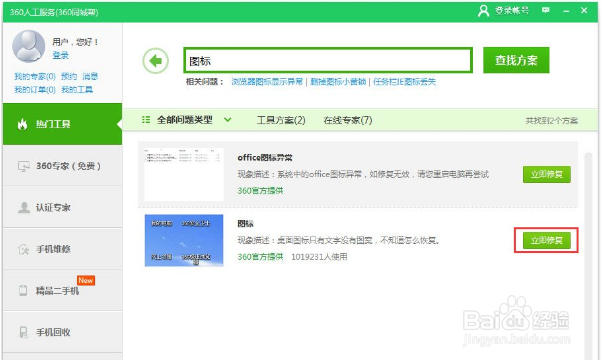Click the green back arrow icon

156,61
